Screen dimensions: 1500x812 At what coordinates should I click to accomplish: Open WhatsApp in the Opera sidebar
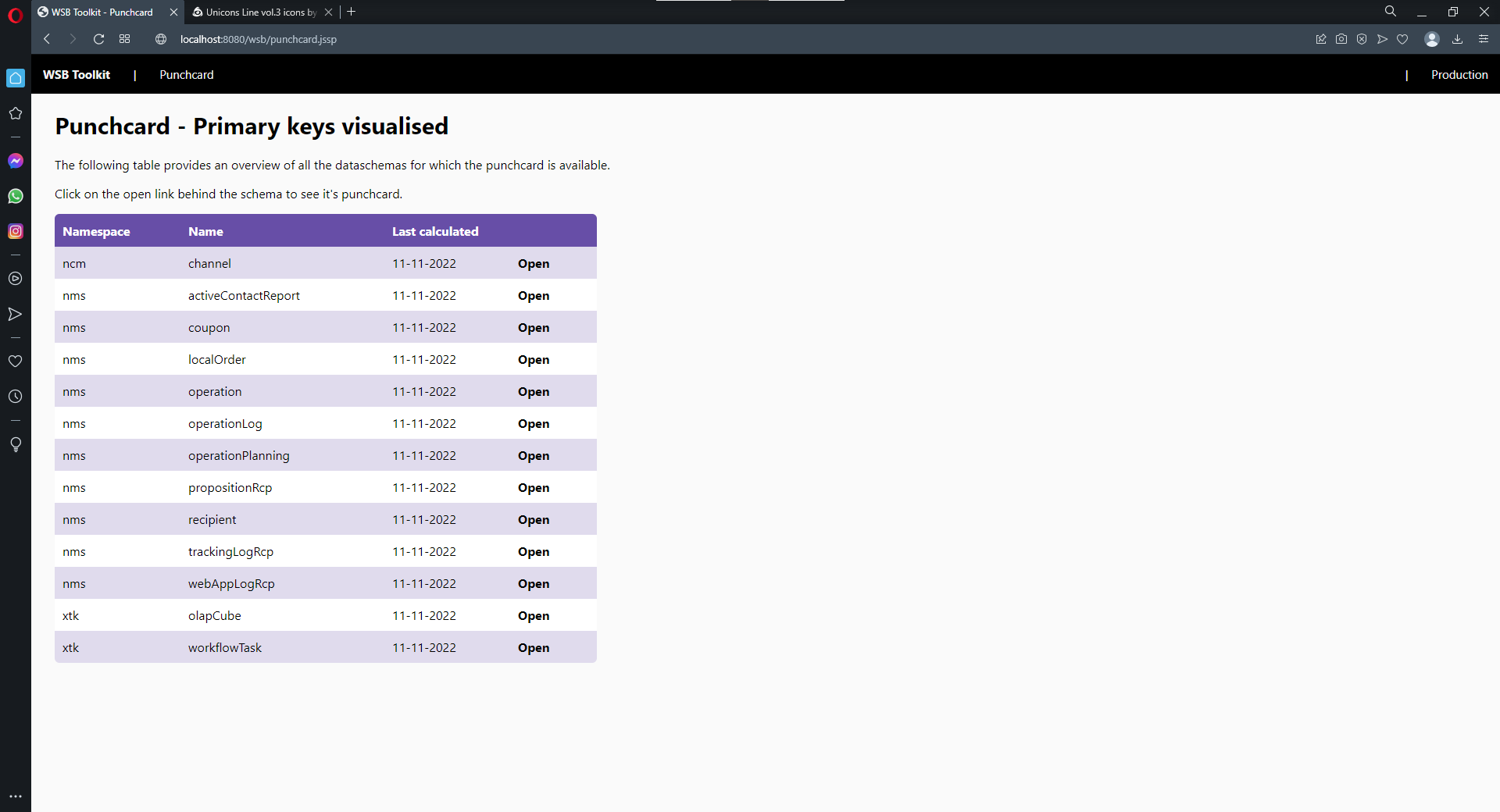click(x=16, y=196)
